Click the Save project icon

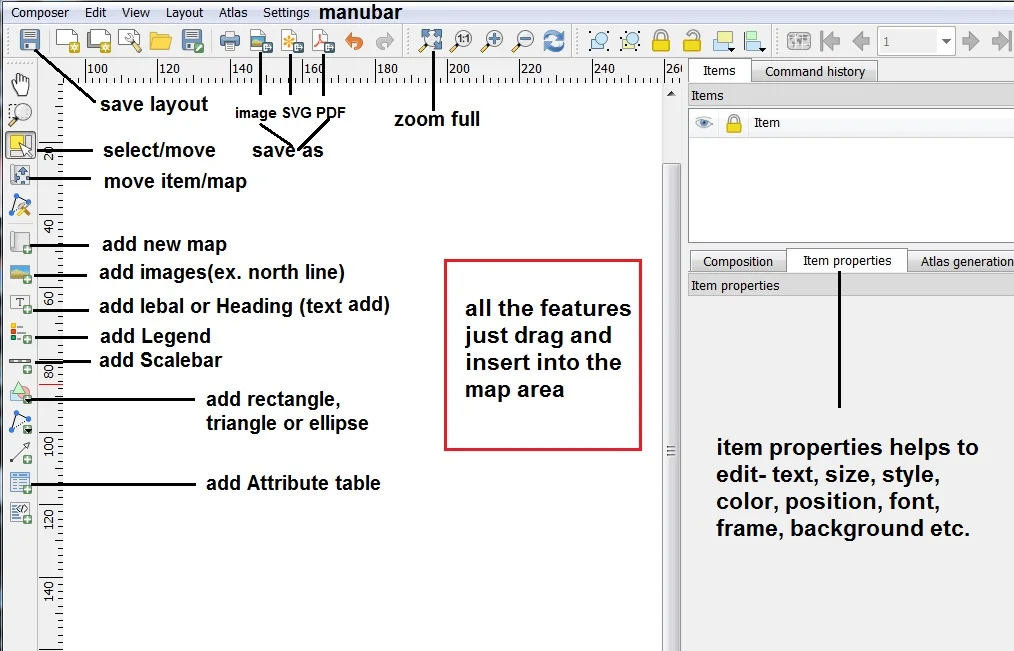(30, 40)
